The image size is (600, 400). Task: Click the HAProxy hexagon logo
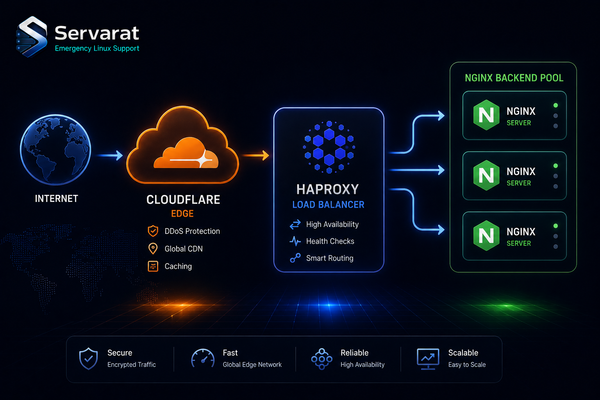(x=329, y=147)
